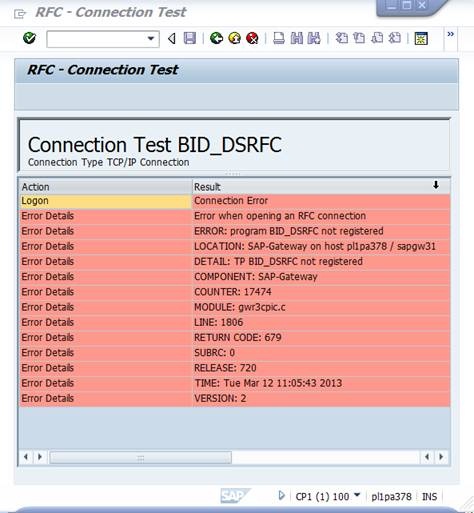Viewport: 474px width, 513px height.
Task: Expand the toolbar overflow chevrons
Action: (x=450, y=34)
